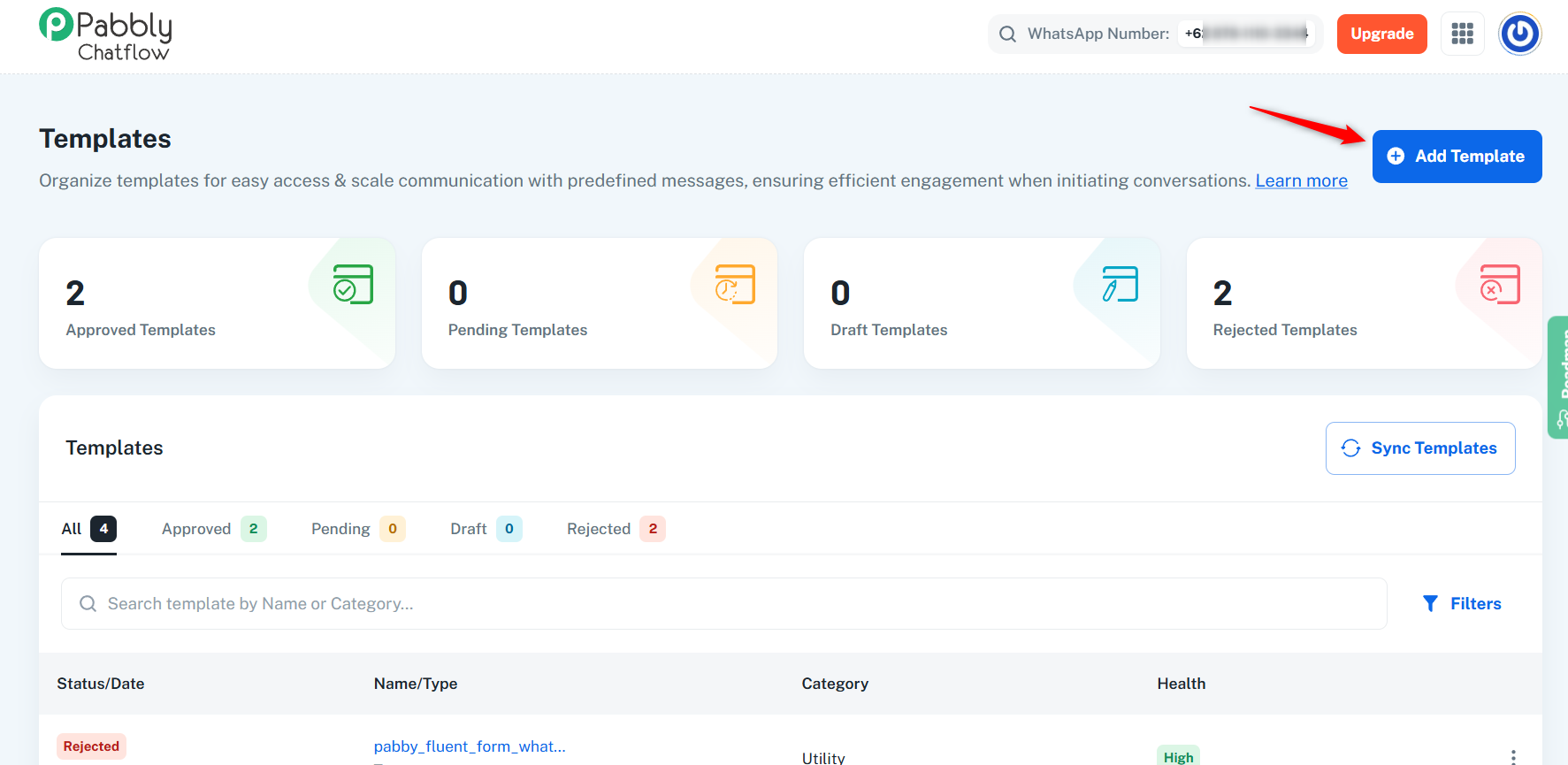Open the apps grid menu icon
This screenshot has height=765, width=1568.
click(x=1462, y=34)
